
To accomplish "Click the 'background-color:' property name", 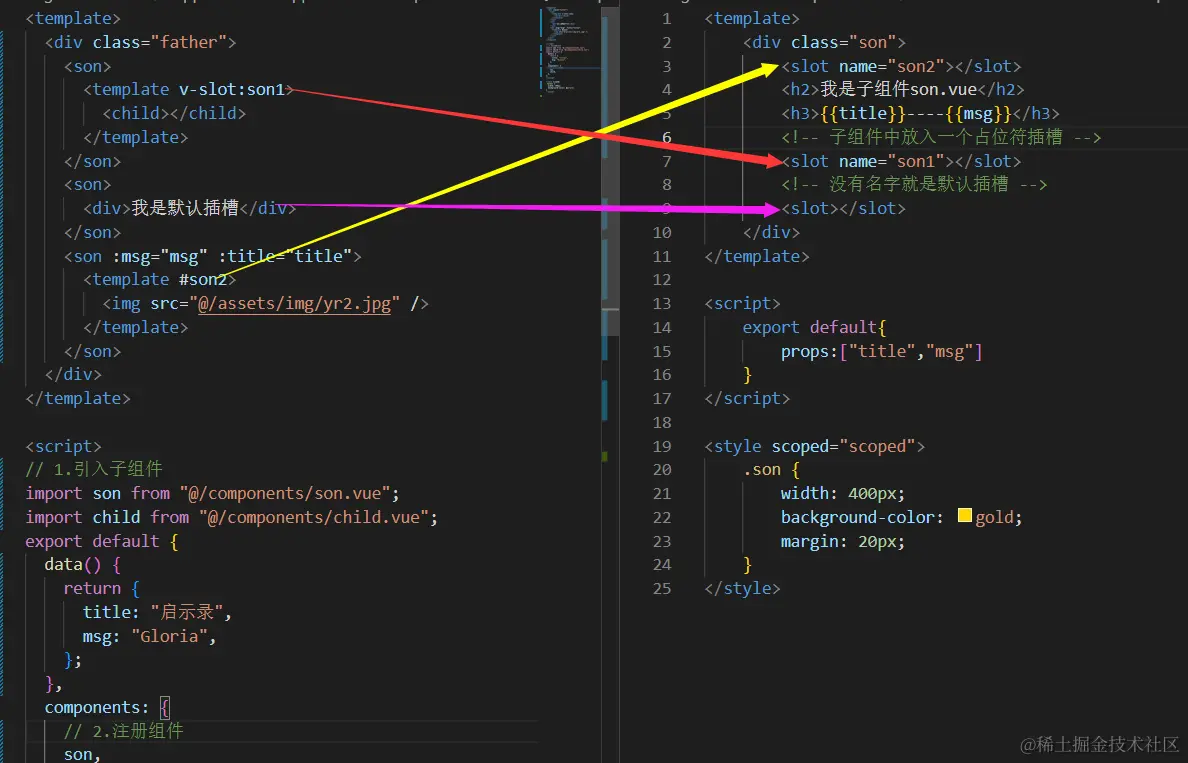I will coord(862,518).
